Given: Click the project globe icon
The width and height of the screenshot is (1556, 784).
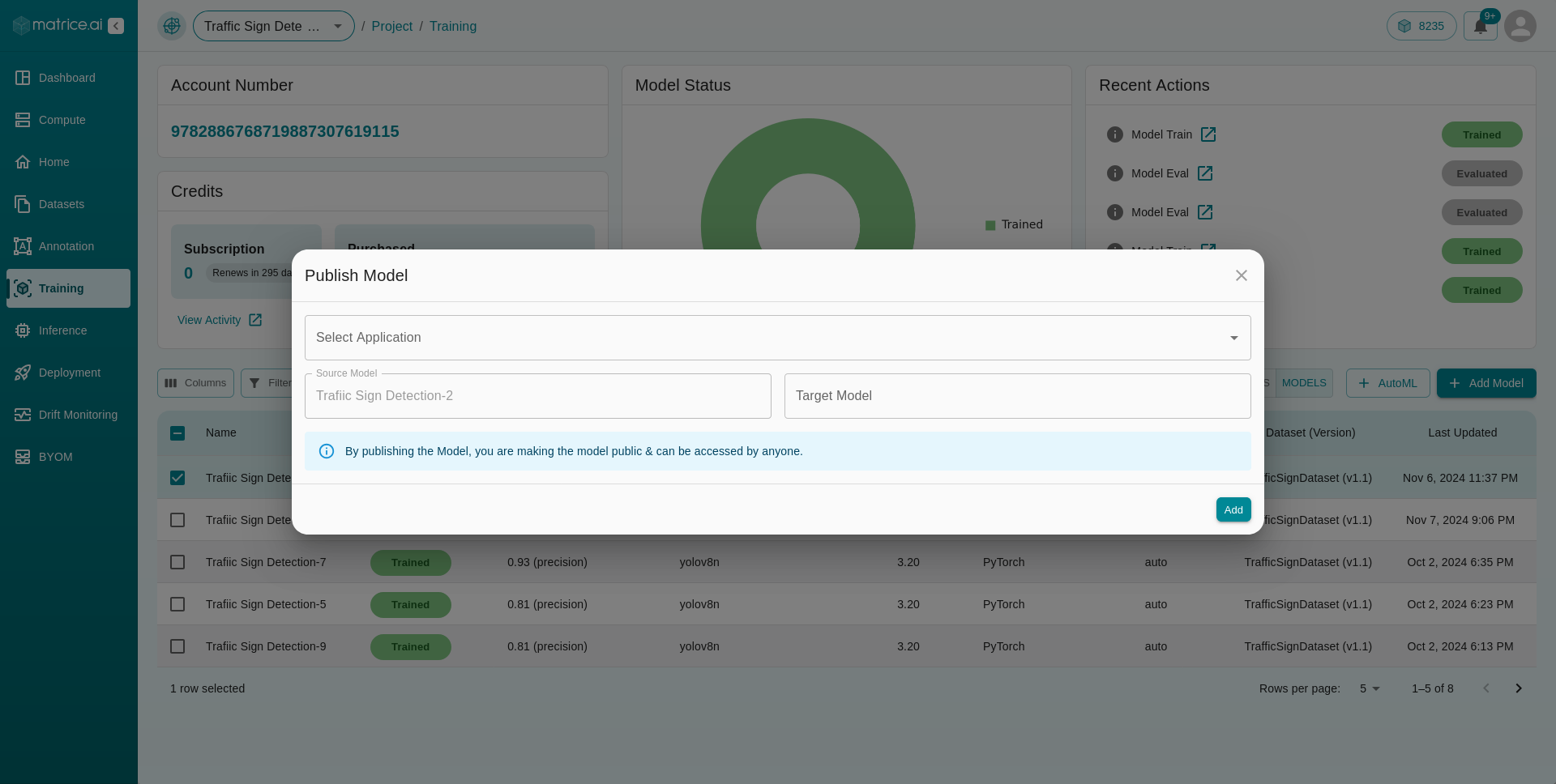Looking at the screenshot, I should pyautogui.click(x=172, y=26).
